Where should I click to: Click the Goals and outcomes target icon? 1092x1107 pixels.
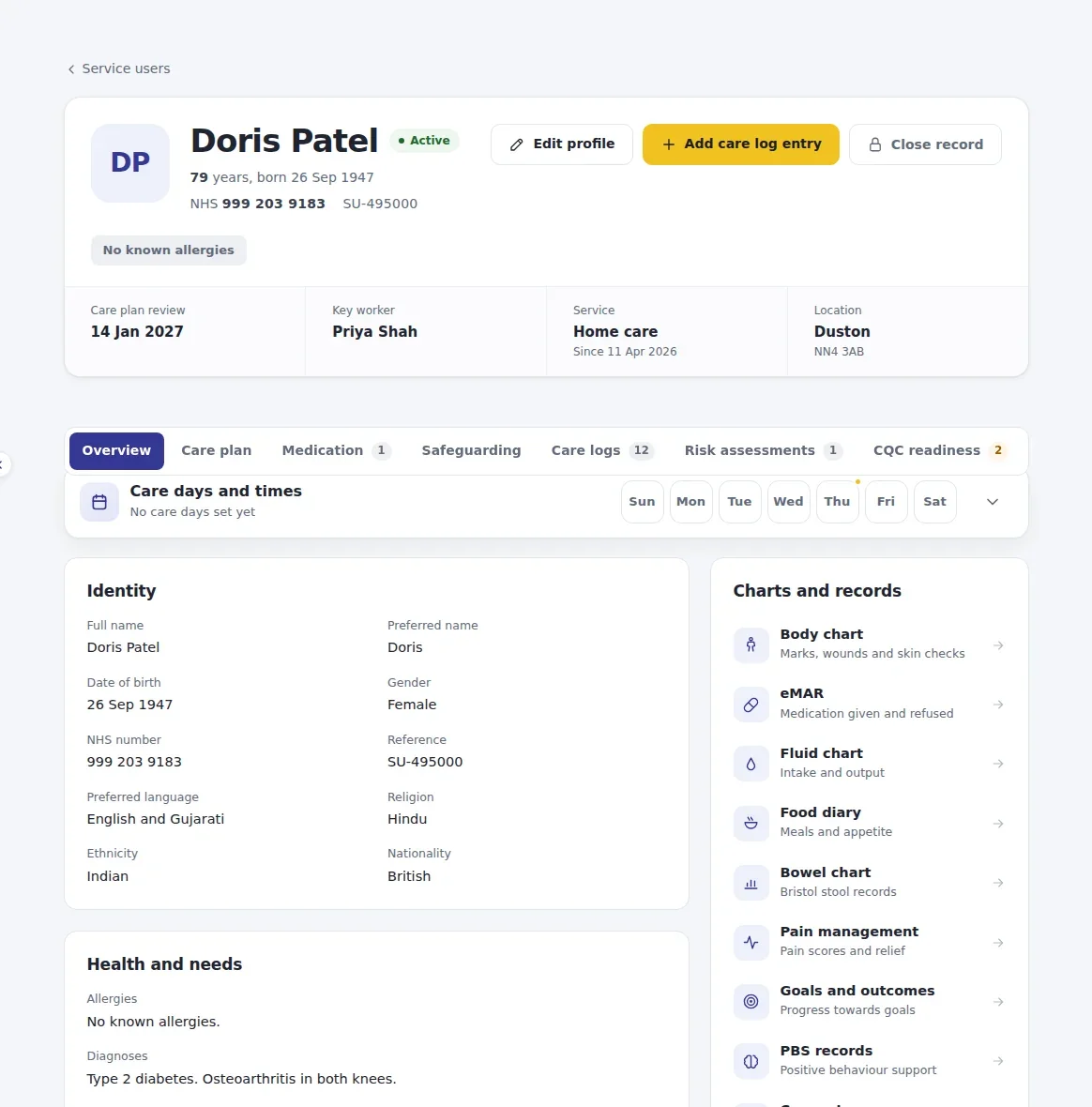[x=751, y=1002]
